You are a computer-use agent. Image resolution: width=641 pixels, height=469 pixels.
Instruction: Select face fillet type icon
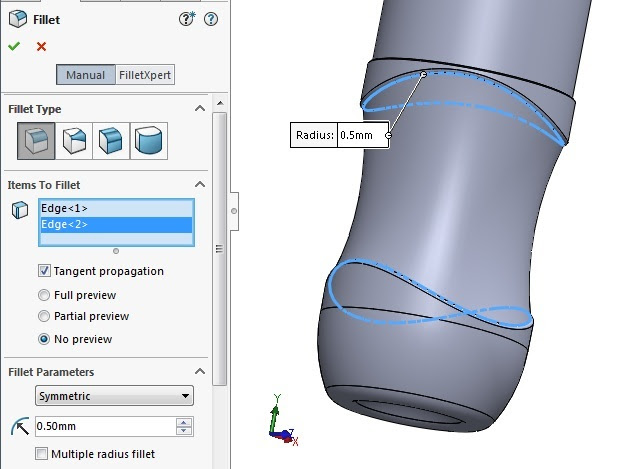[x=111, y=141]
